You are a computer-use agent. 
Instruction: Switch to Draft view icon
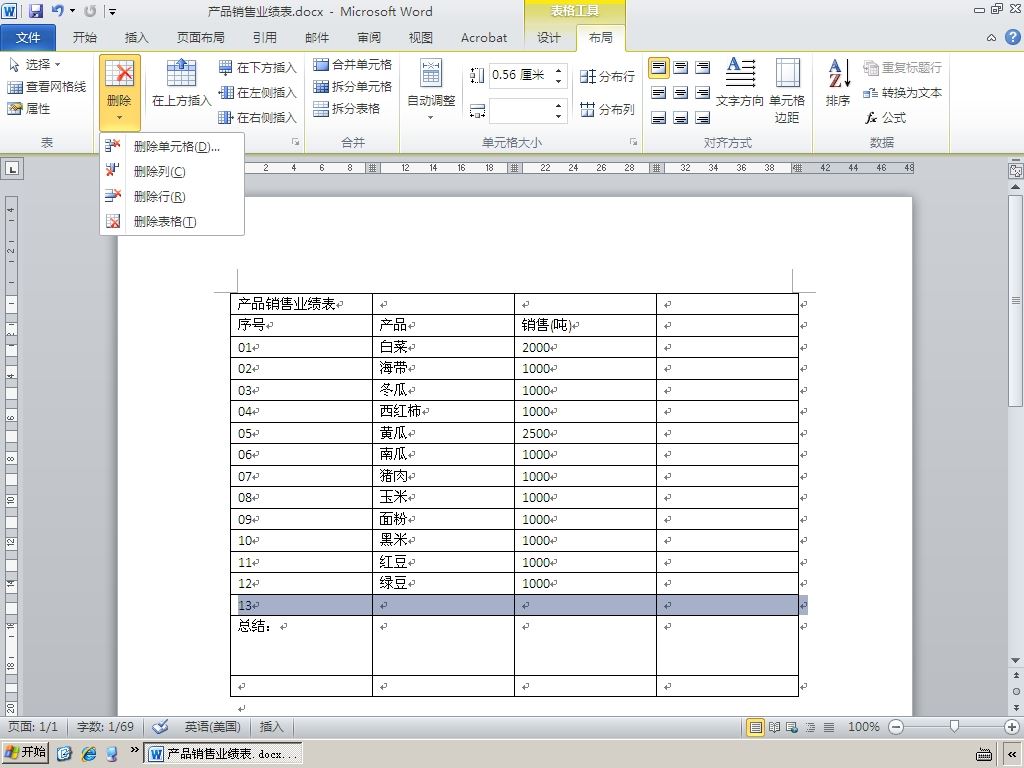pyautogui.click(x=829, y=727)
